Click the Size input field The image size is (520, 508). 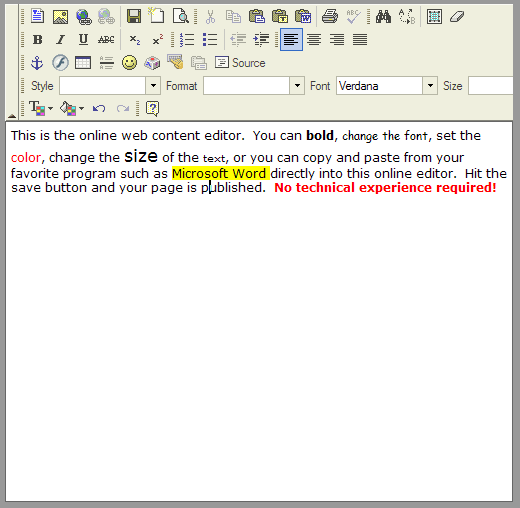pos(491,86)
